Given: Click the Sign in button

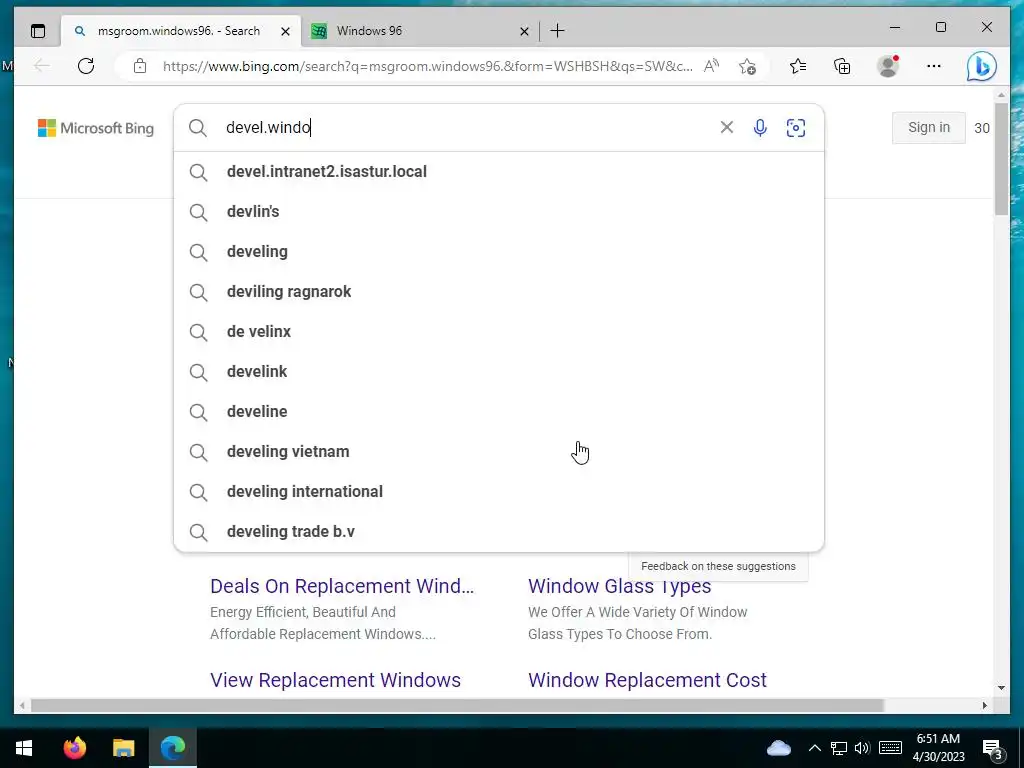Looking at the screenshot, I should 929,127.
